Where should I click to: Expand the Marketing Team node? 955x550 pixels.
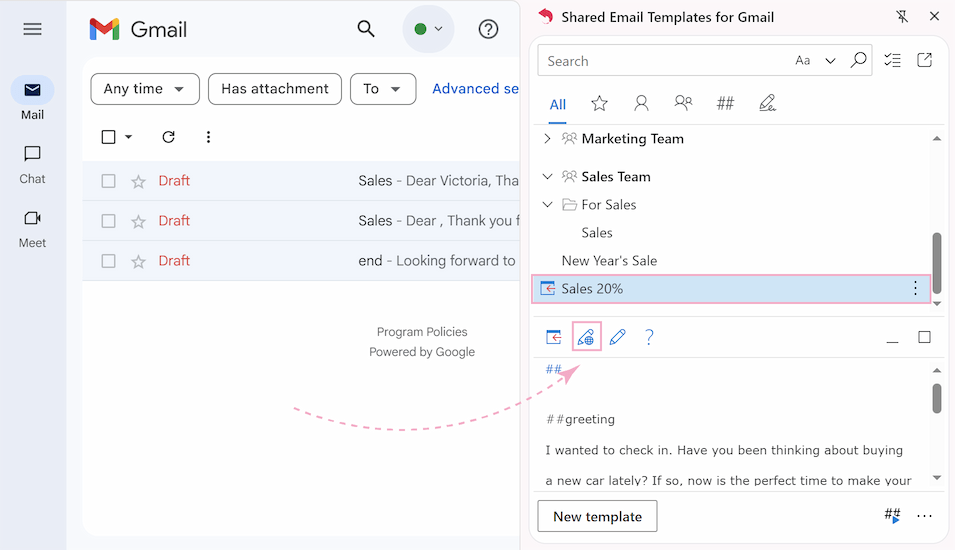pyautogui.click(x=547, y=139)
